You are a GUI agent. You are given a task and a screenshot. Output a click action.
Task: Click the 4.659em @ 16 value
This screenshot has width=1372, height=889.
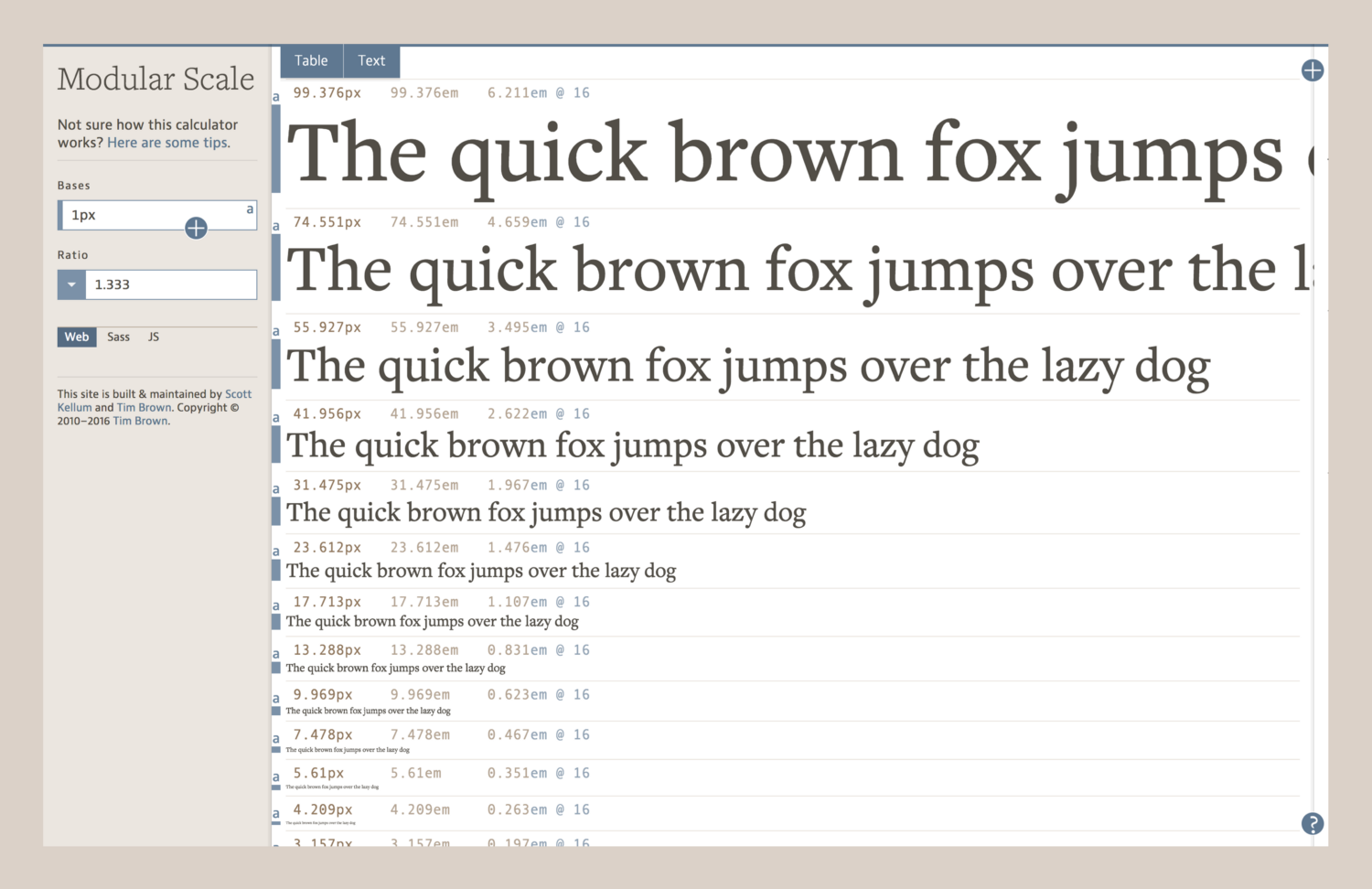coord(539,222)
